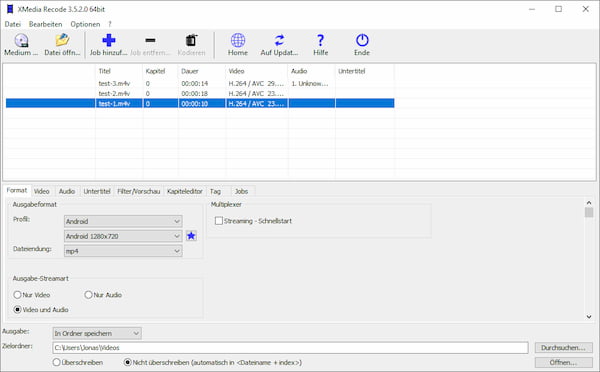Check for updates via Auf Update icon
Screen dimensions: 600x372
(x=279, y=40)
